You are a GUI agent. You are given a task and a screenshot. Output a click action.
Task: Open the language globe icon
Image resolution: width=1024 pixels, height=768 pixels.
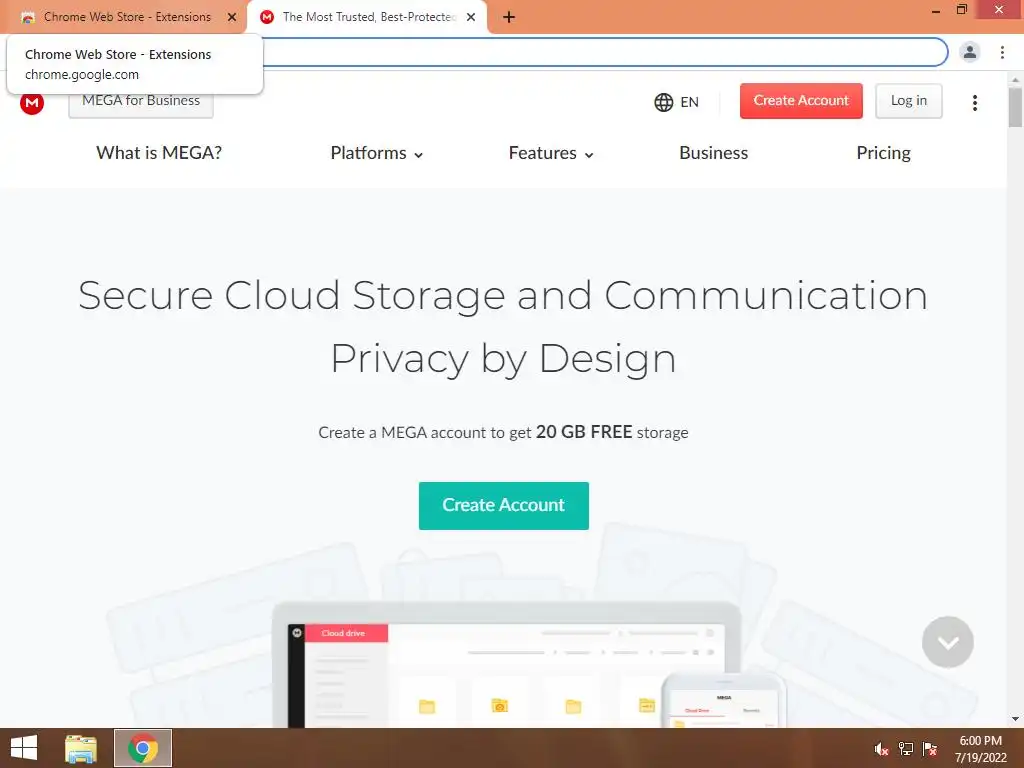[664, 102]
